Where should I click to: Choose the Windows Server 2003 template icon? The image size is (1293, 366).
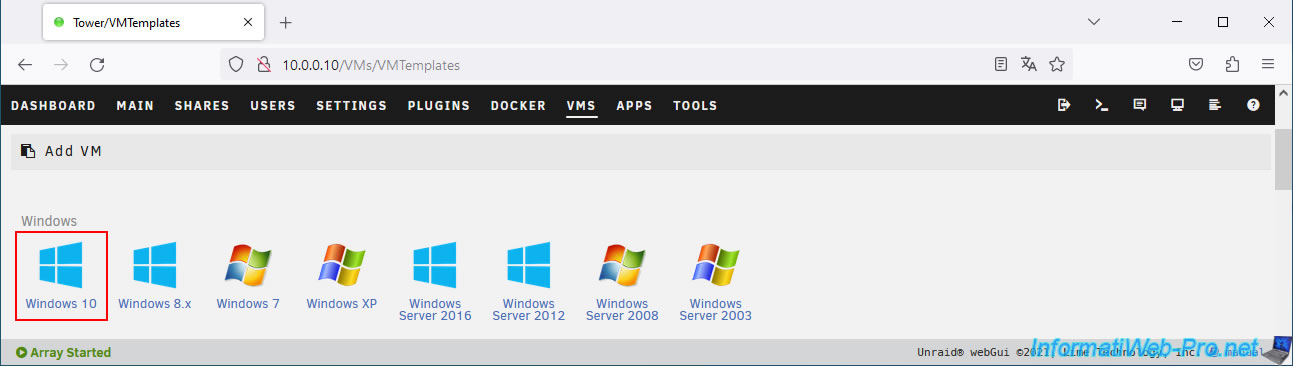(716, 266)
